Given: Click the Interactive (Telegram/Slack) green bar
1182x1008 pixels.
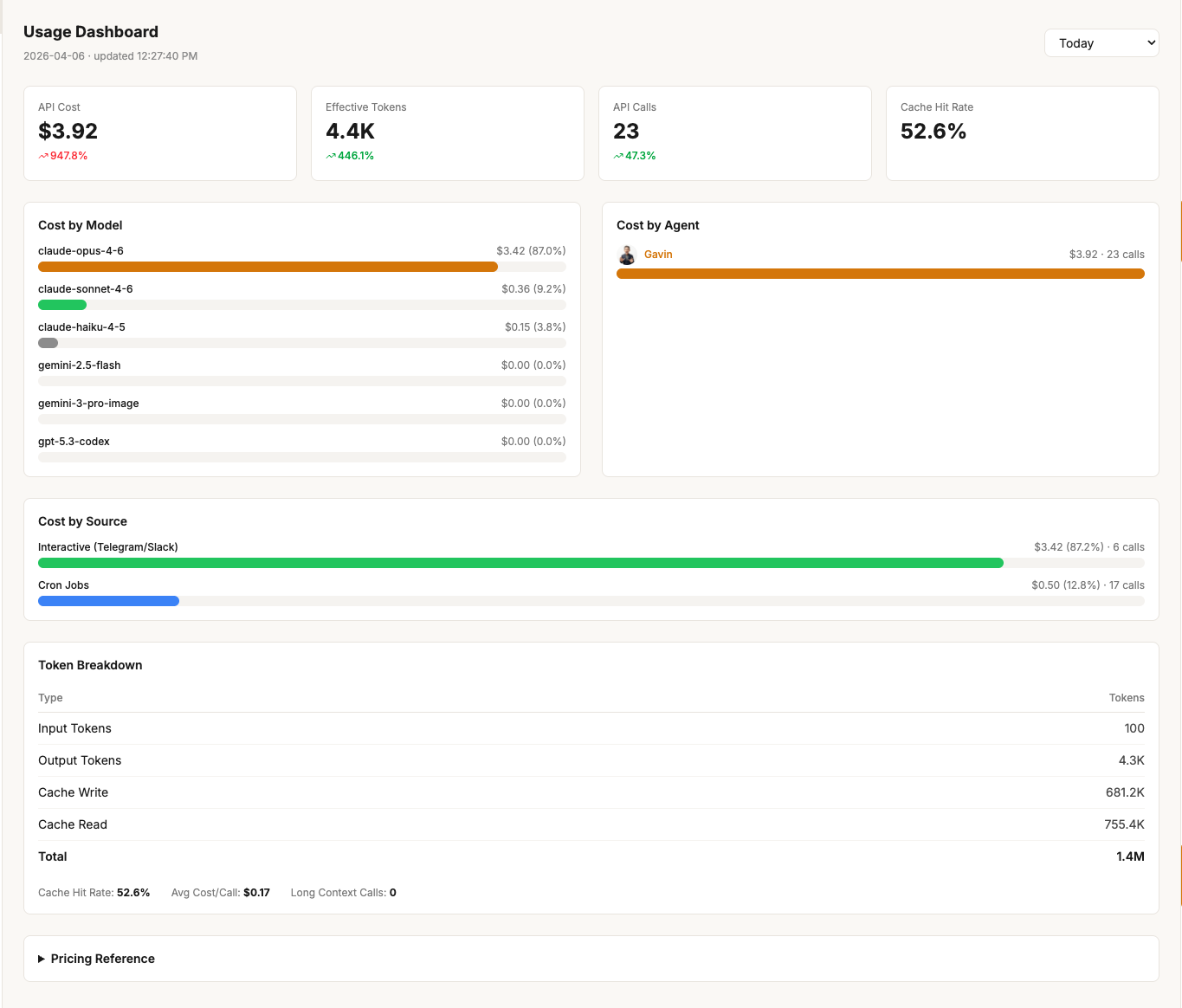Looking at the screenshot, I should click(520, 563).
